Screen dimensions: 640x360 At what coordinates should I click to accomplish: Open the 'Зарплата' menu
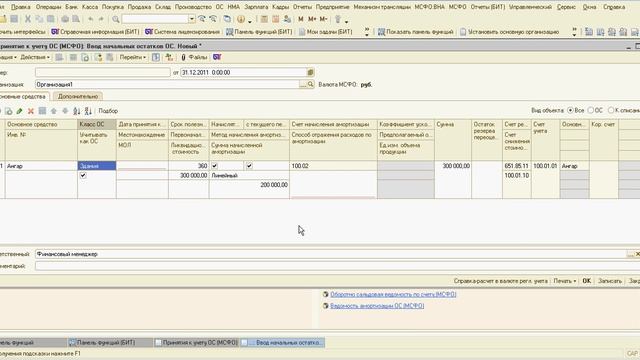tap(256, 7)
